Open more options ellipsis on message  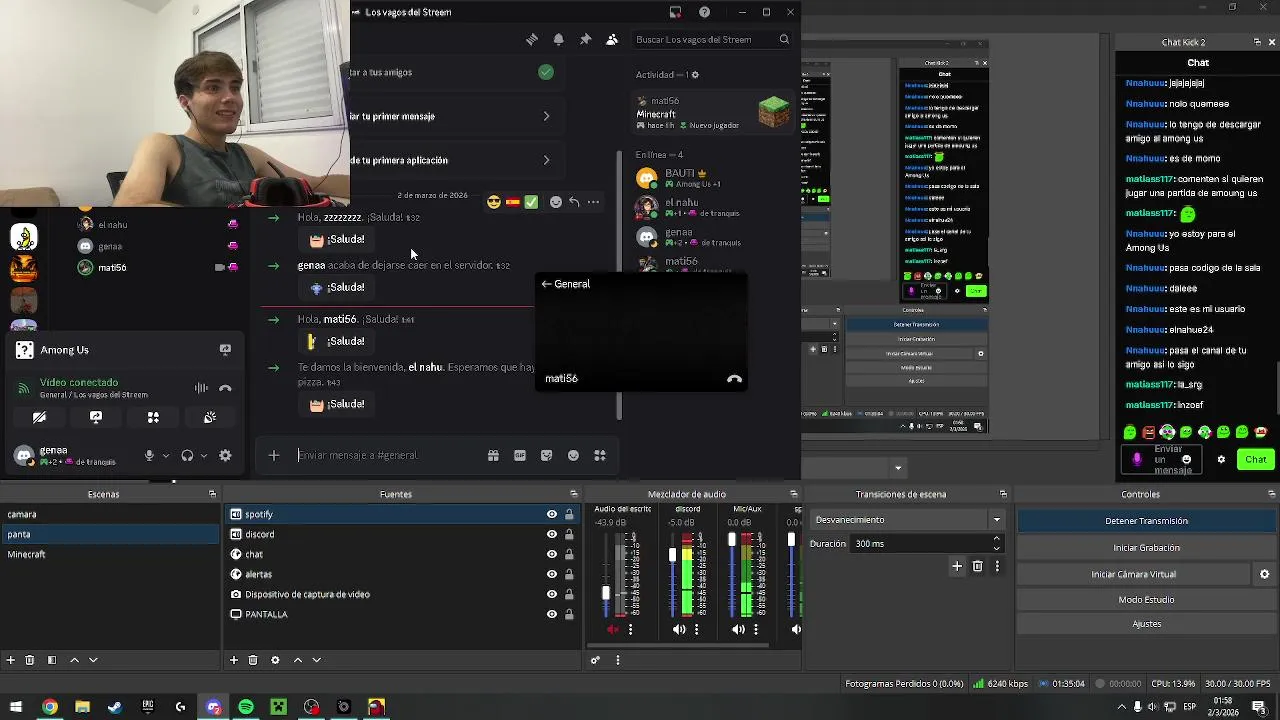[593, 202]
